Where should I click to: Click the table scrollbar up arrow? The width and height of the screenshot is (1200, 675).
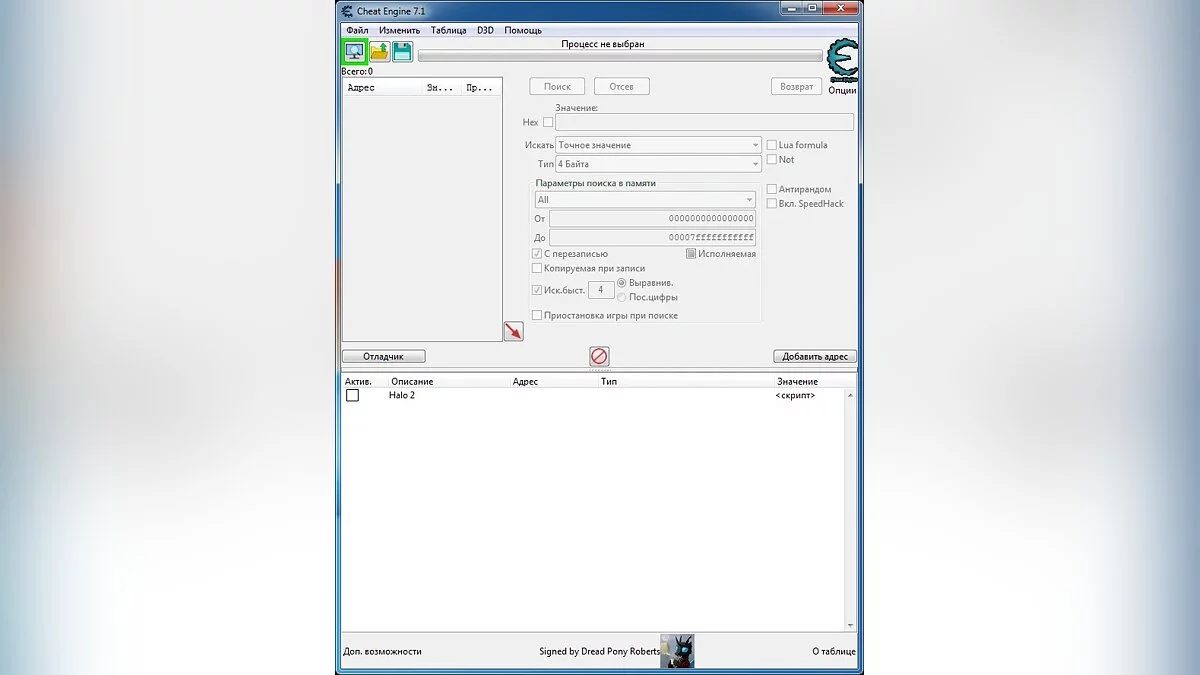[851, 395]
